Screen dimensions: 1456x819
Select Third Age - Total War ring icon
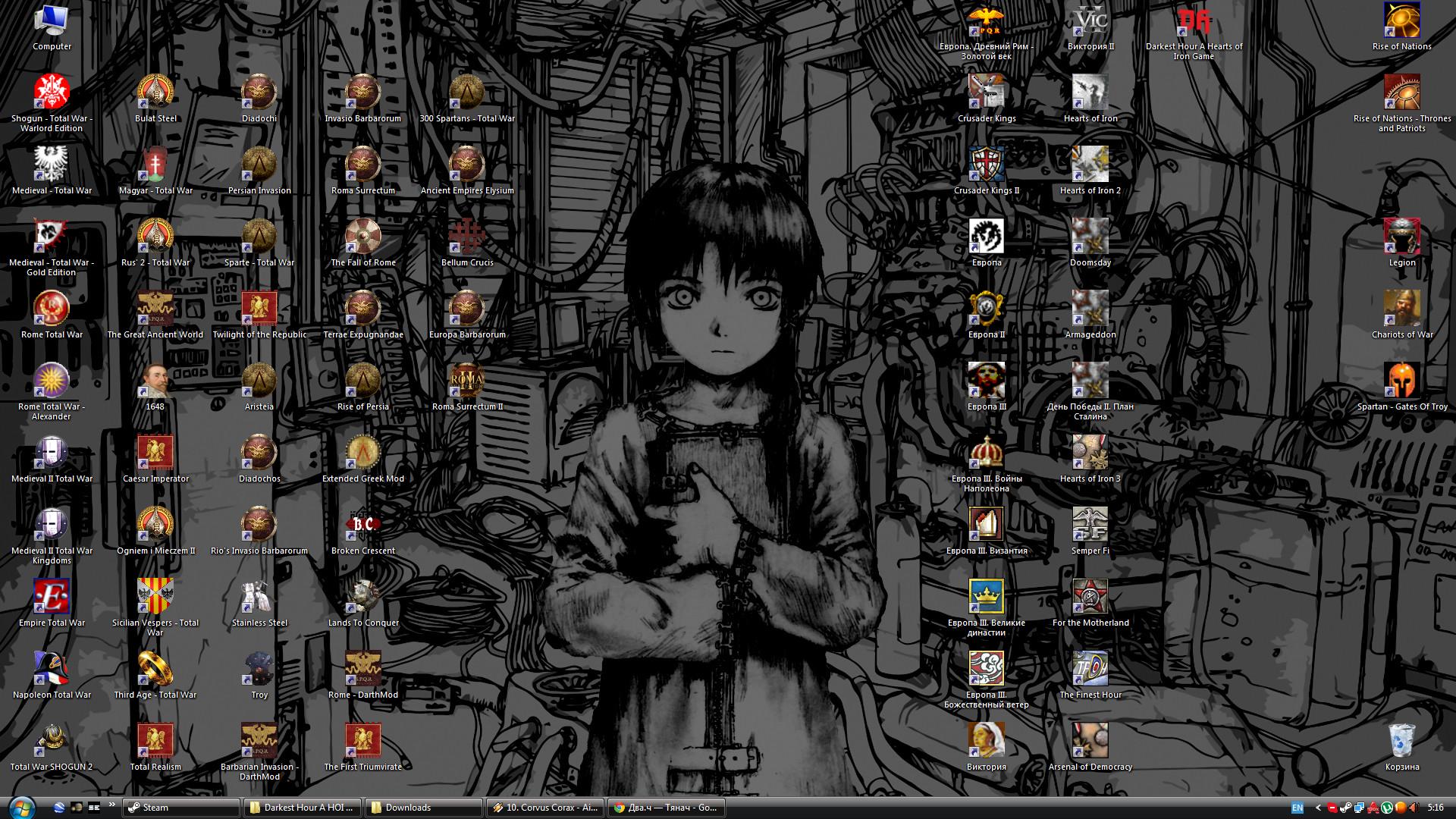(155, 675)
